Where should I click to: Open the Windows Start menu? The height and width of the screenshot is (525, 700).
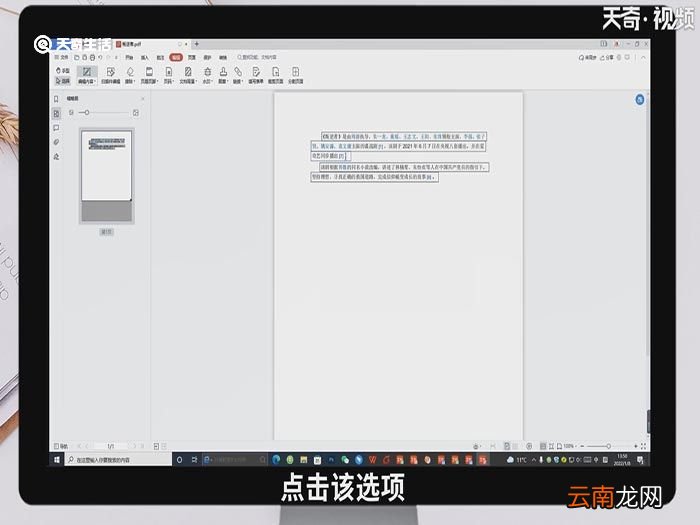(x=57, y=459)
